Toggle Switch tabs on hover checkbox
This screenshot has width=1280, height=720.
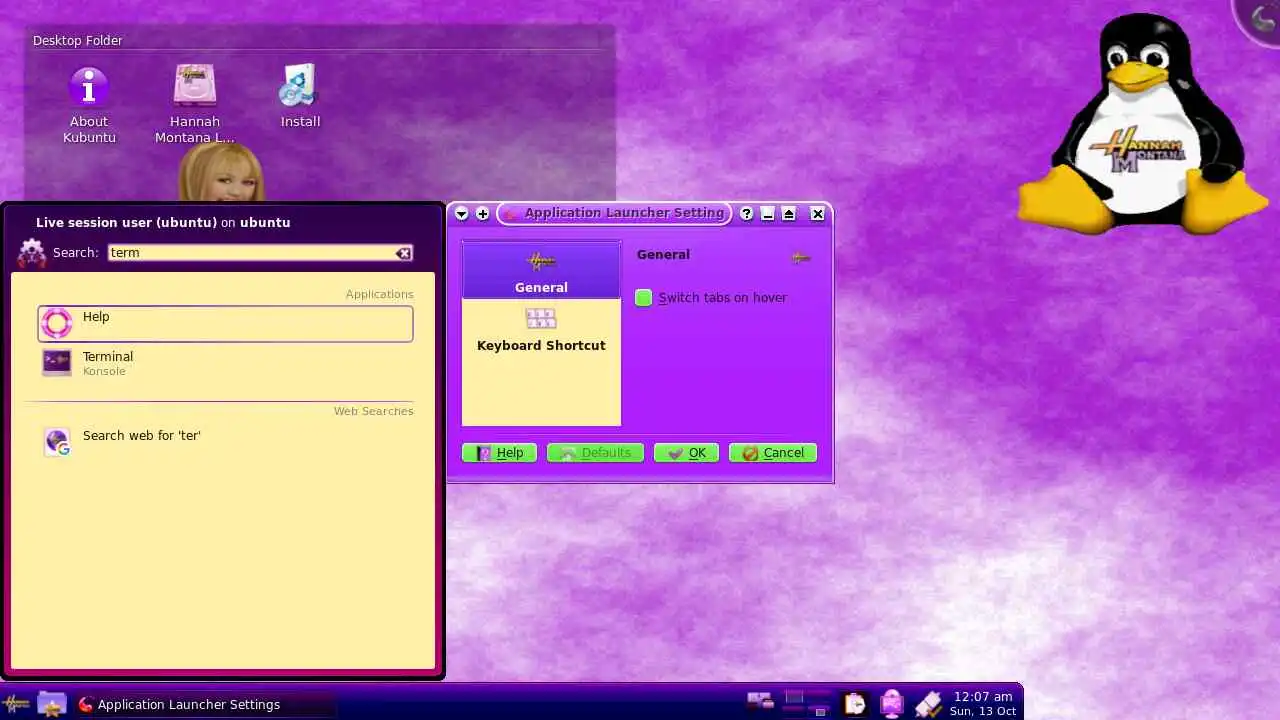pos(644,298)
